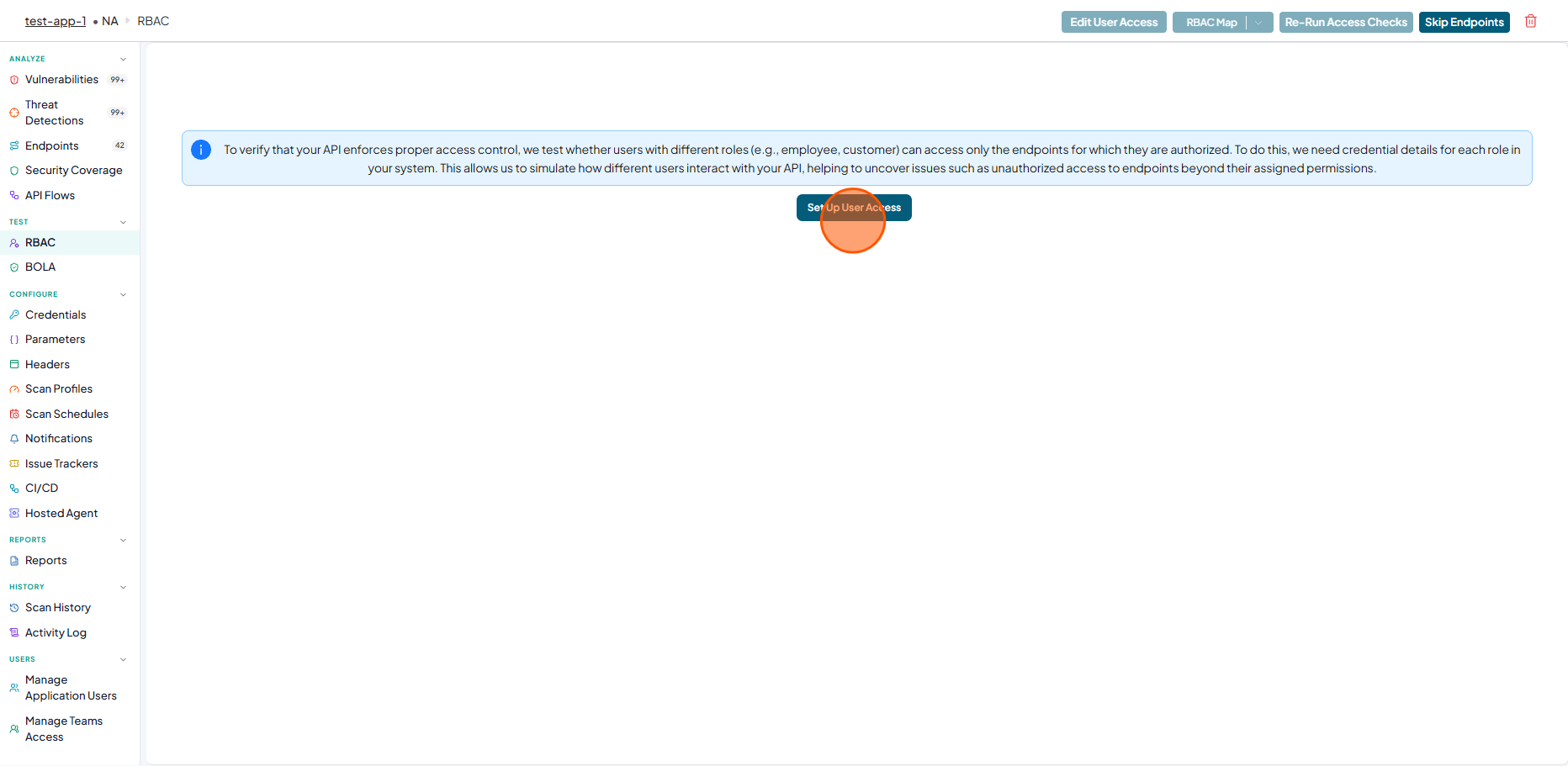Open Vulnerabilities from the sidebar

point(61,80)
